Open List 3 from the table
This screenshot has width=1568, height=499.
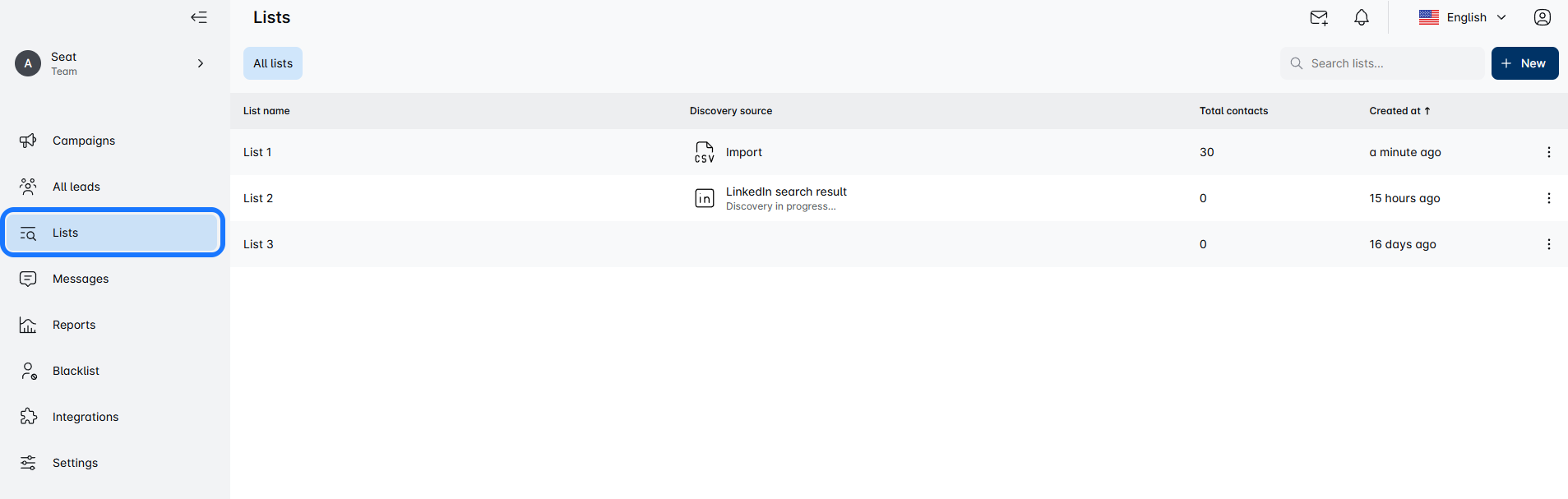(258, 244)
